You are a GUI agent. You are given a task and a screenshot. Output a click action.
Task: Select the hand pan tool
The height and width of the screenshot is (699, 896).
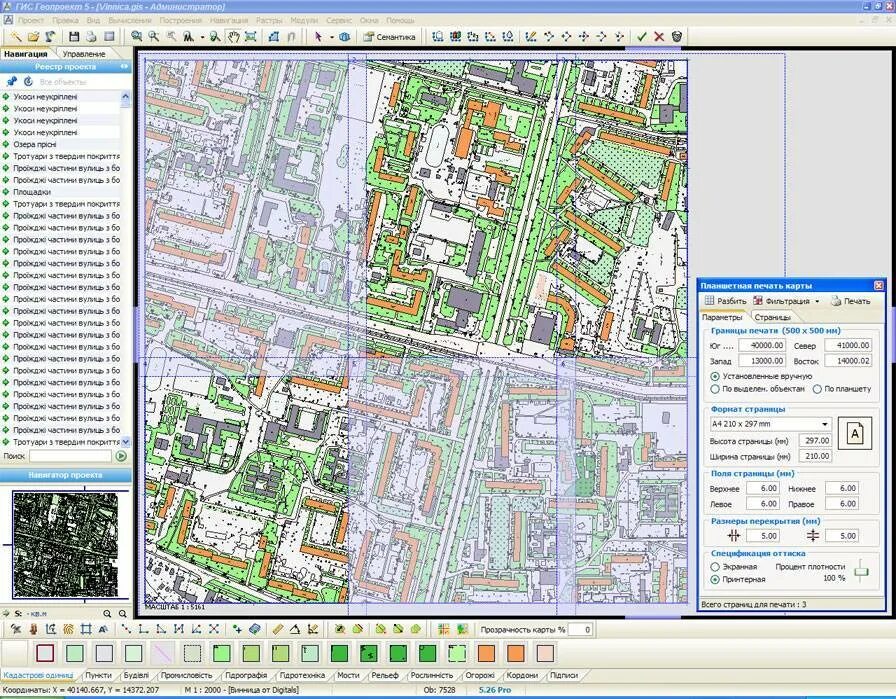coord(233,37)
